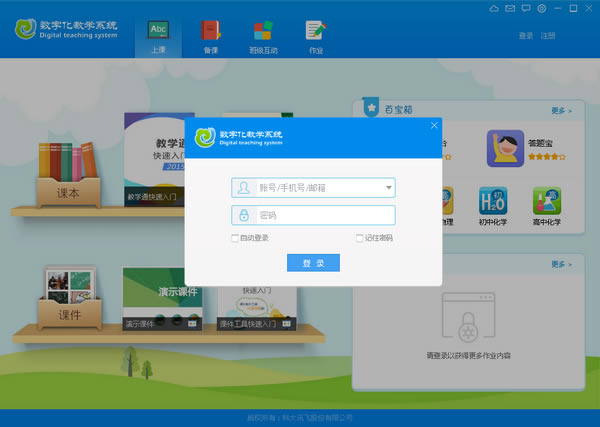Screen dimensions: 600x427
Task: Launch the 初中化学 H2O app icon
Action: point(493,201)
